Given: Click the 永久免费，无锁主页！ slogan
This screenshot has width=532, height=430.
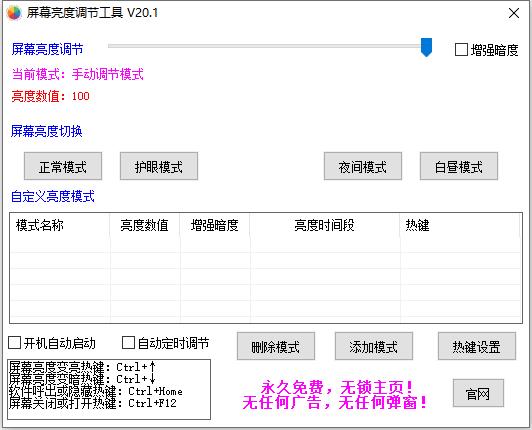Looking at the screenshot, I should [337, 387].
